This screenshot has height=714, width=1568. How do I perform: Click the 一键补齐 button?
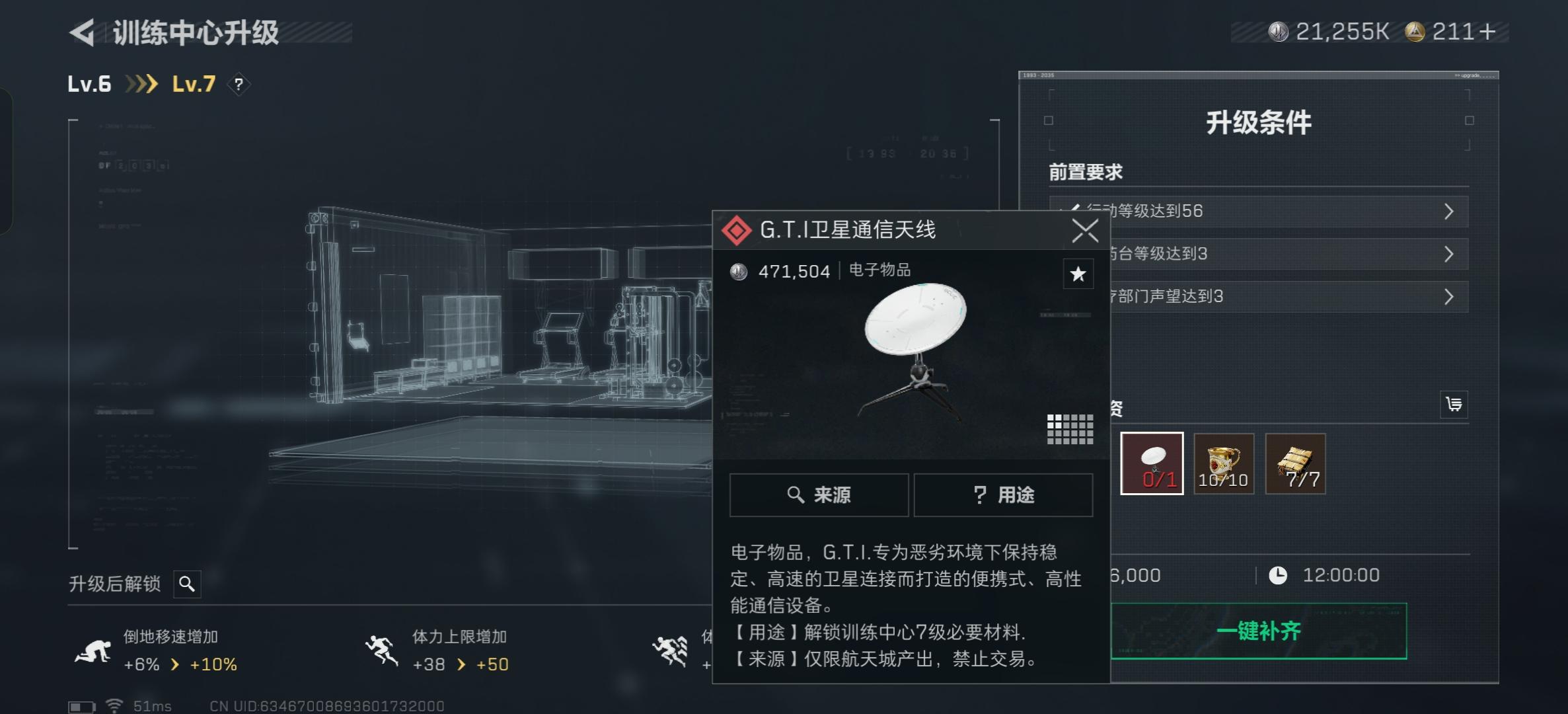pos(1258,631)
